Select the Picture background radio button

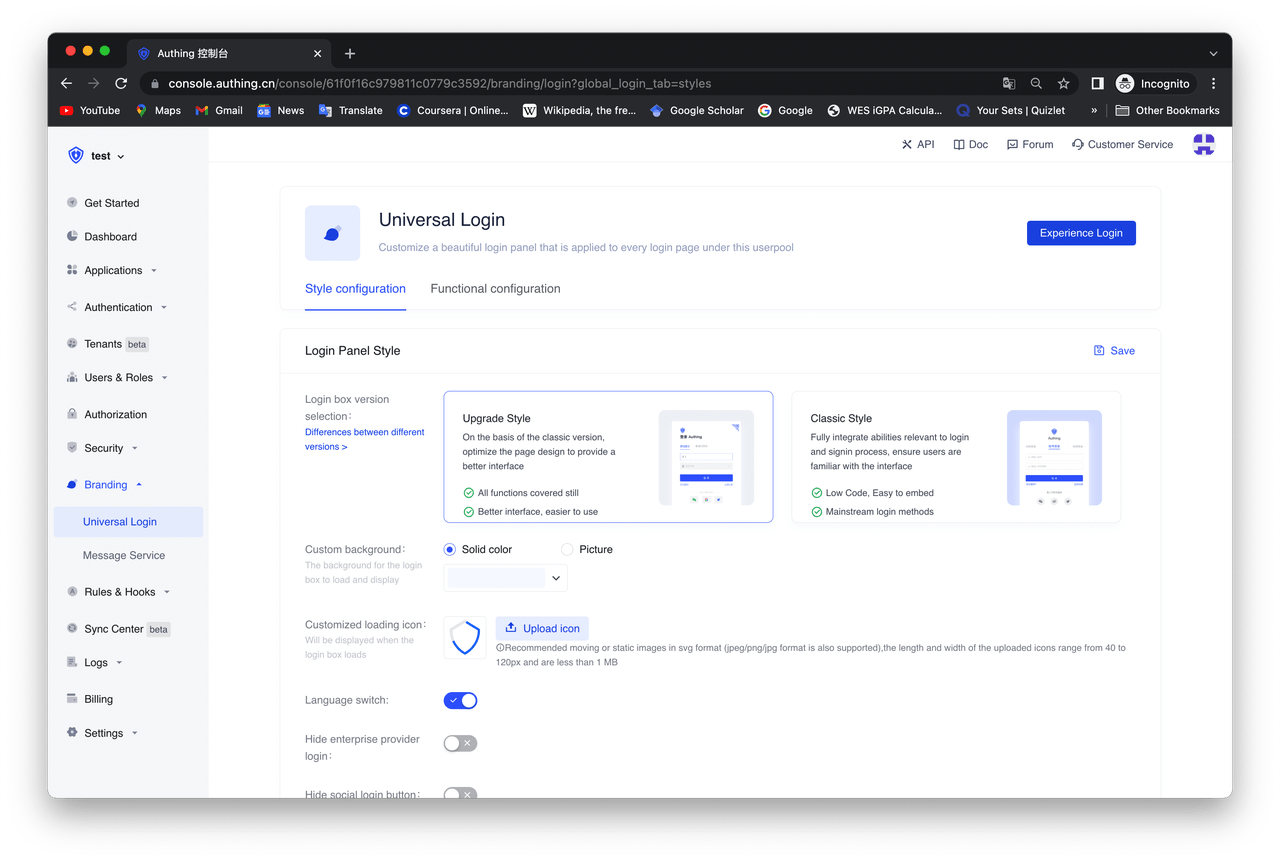coord(567,550)
